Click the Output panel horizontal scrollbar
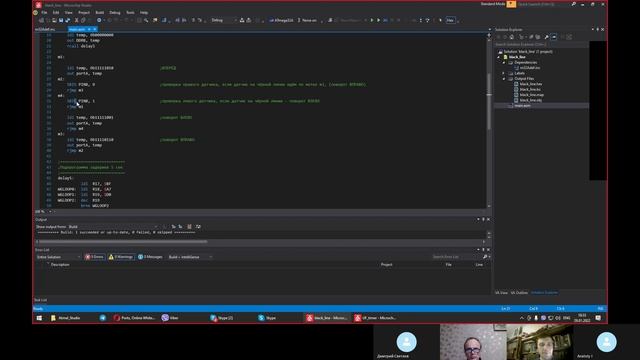The image size is (640, 360). 122,242
